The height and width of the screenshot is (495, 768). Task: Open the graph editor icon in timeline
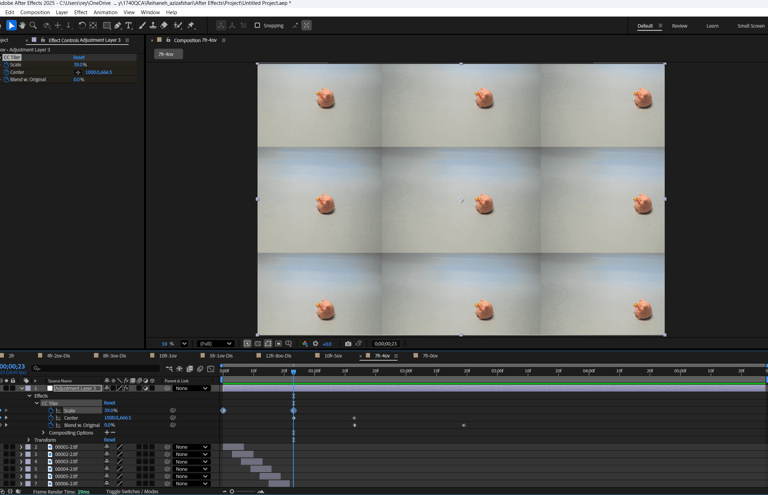pos(211,369)
